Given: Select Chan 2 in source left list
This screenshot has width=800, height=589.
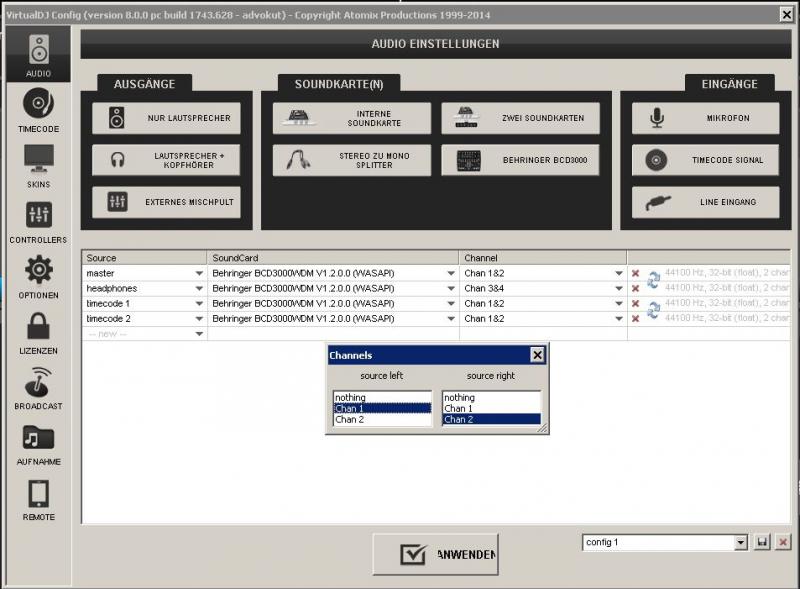Looking at the screenshot, I should pos(382,420).
